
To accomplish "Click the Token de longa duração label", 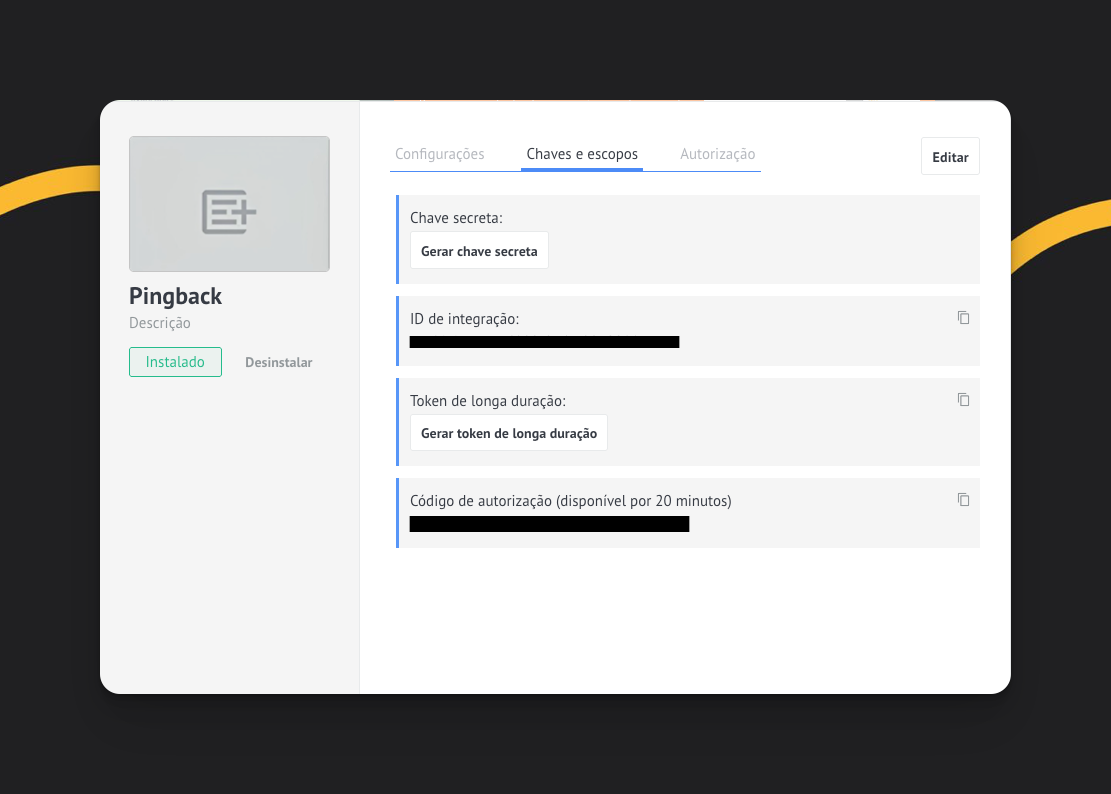I will pos(488,401).
